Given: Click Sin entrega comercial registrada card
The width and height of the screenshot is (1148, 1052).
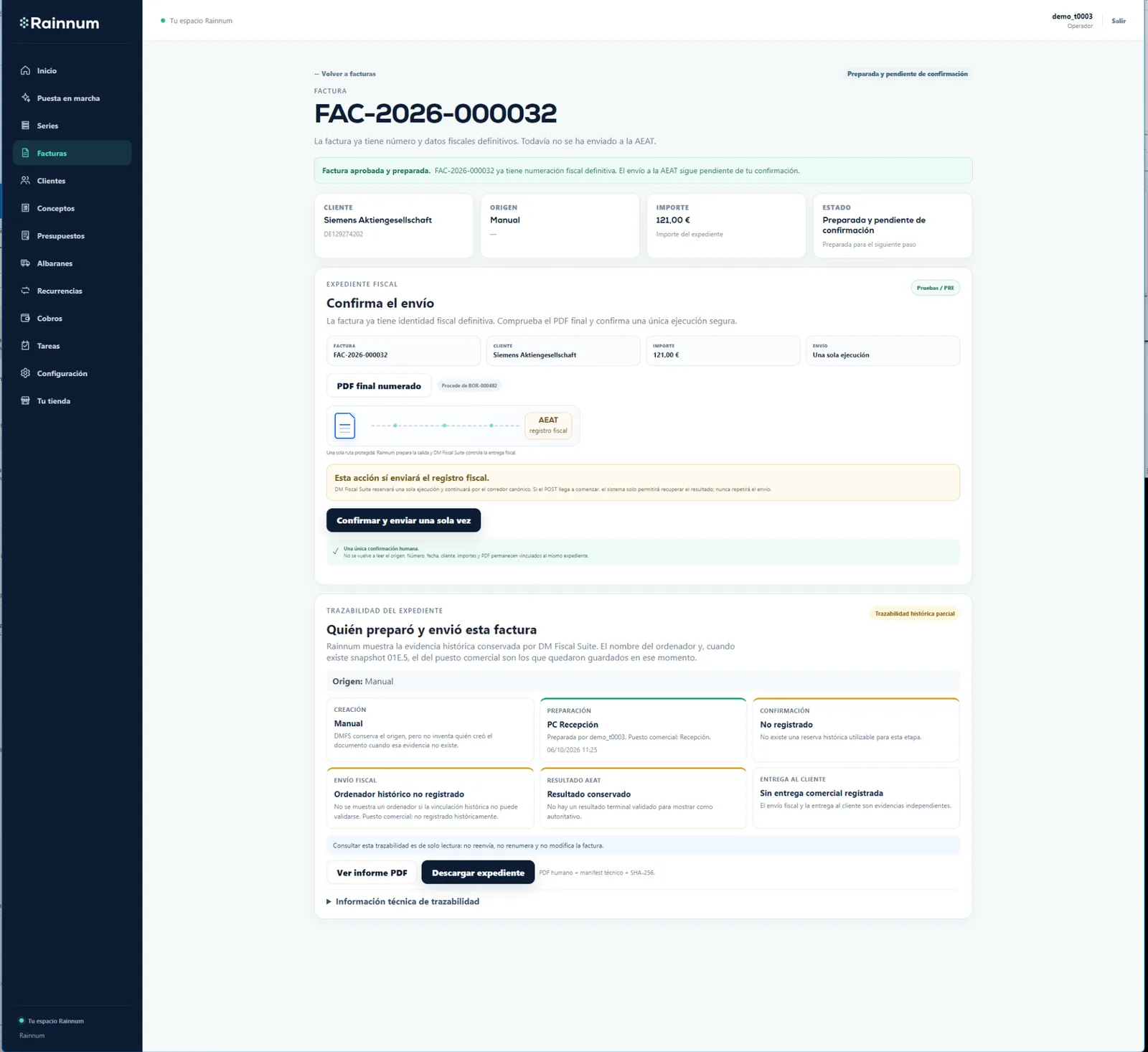Looking at the screenshot, I should pyautogui.click(x=856, y=798).
